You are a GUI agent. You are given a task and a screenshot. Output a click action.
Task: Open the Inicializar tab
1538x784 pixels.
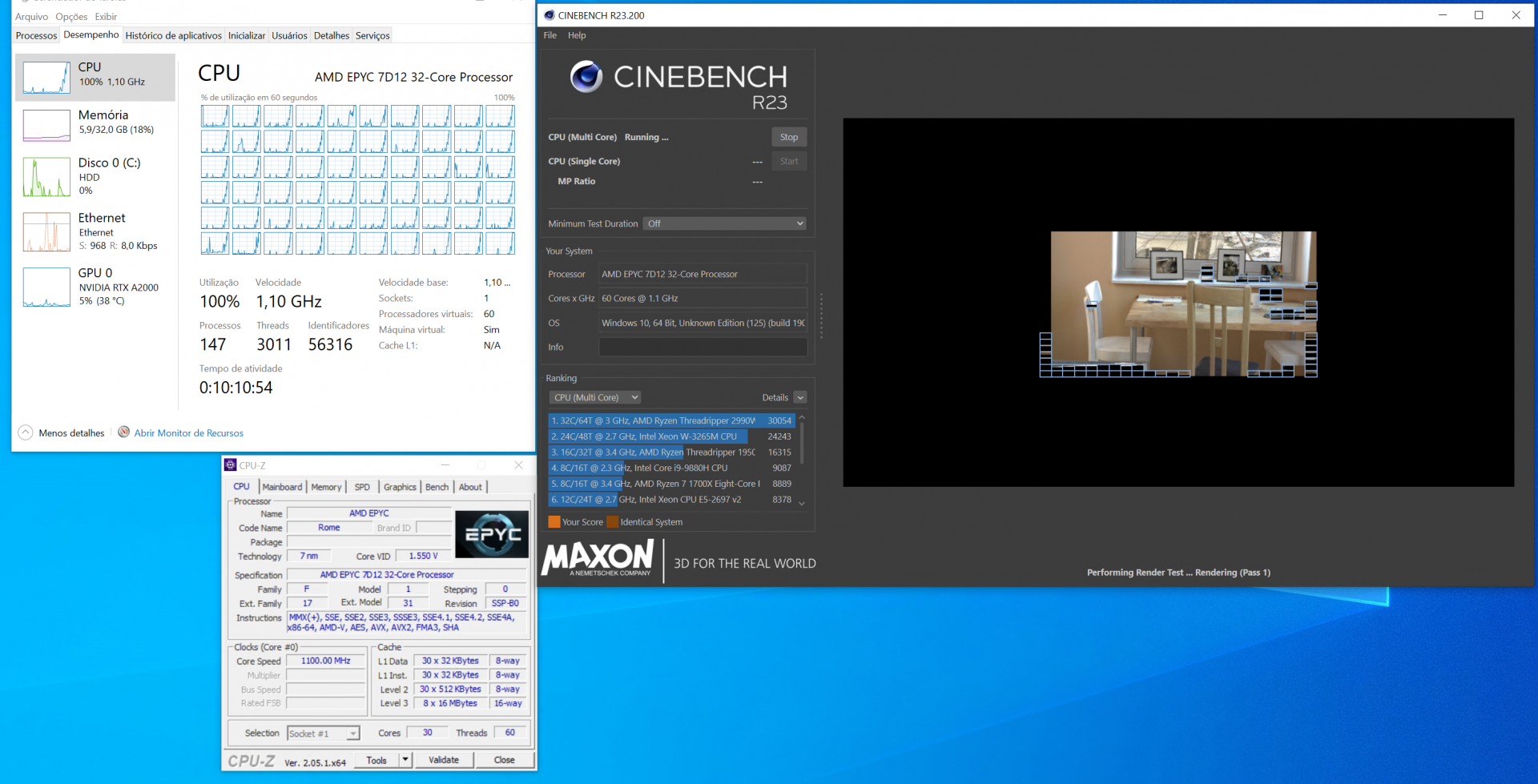[x=247, y=35]
